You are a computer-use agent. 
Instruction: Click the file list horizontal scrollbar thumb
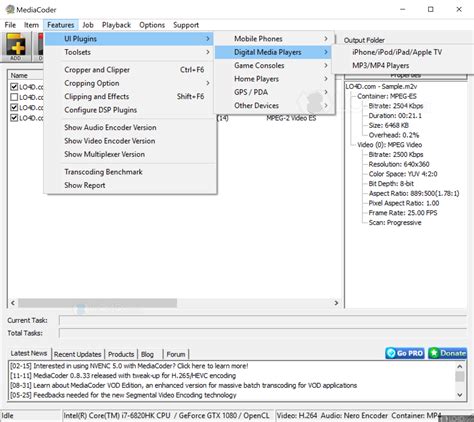[97, 303]
